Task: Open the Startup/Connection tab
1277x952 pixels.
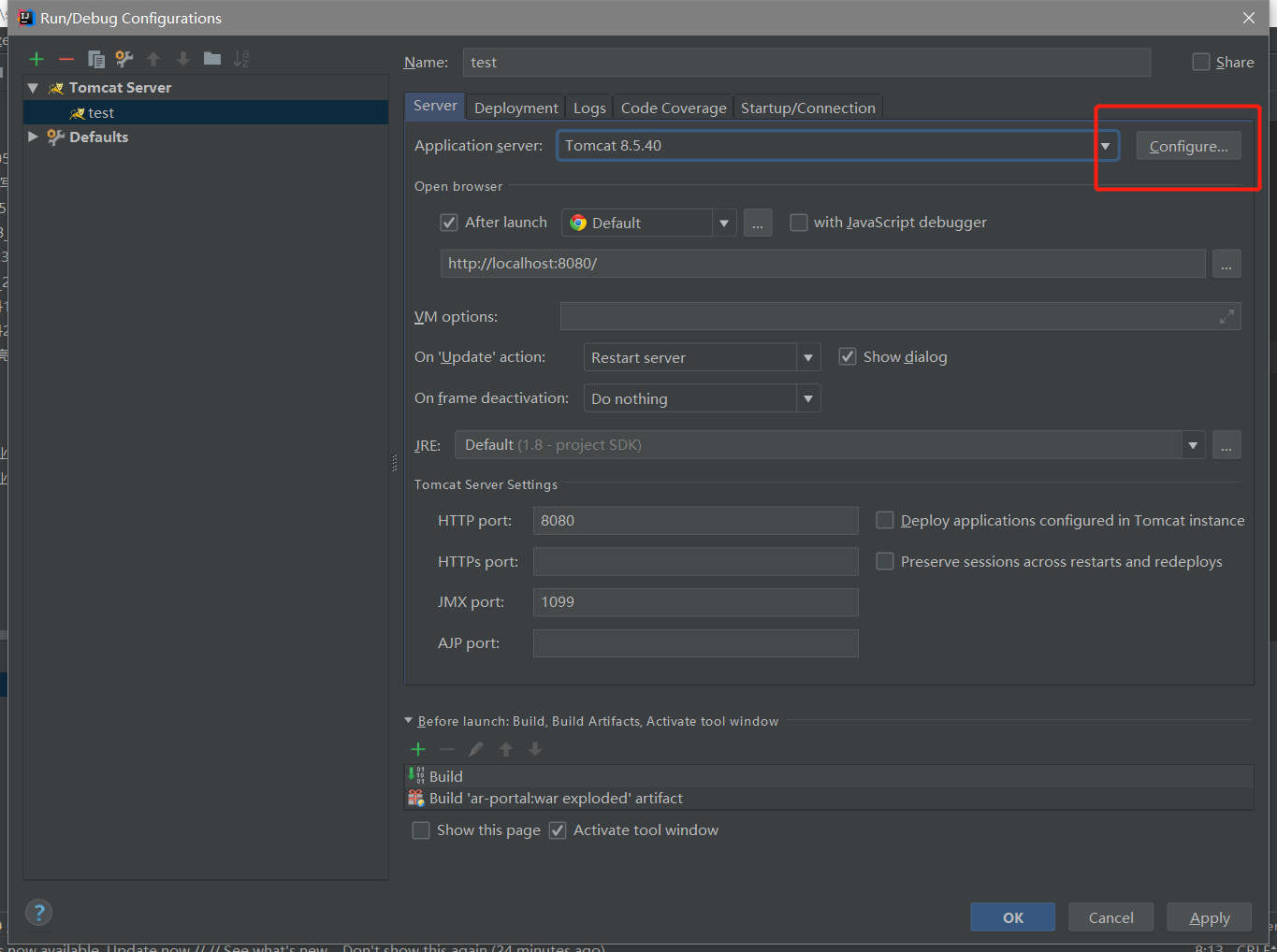Action: point(808,108)
